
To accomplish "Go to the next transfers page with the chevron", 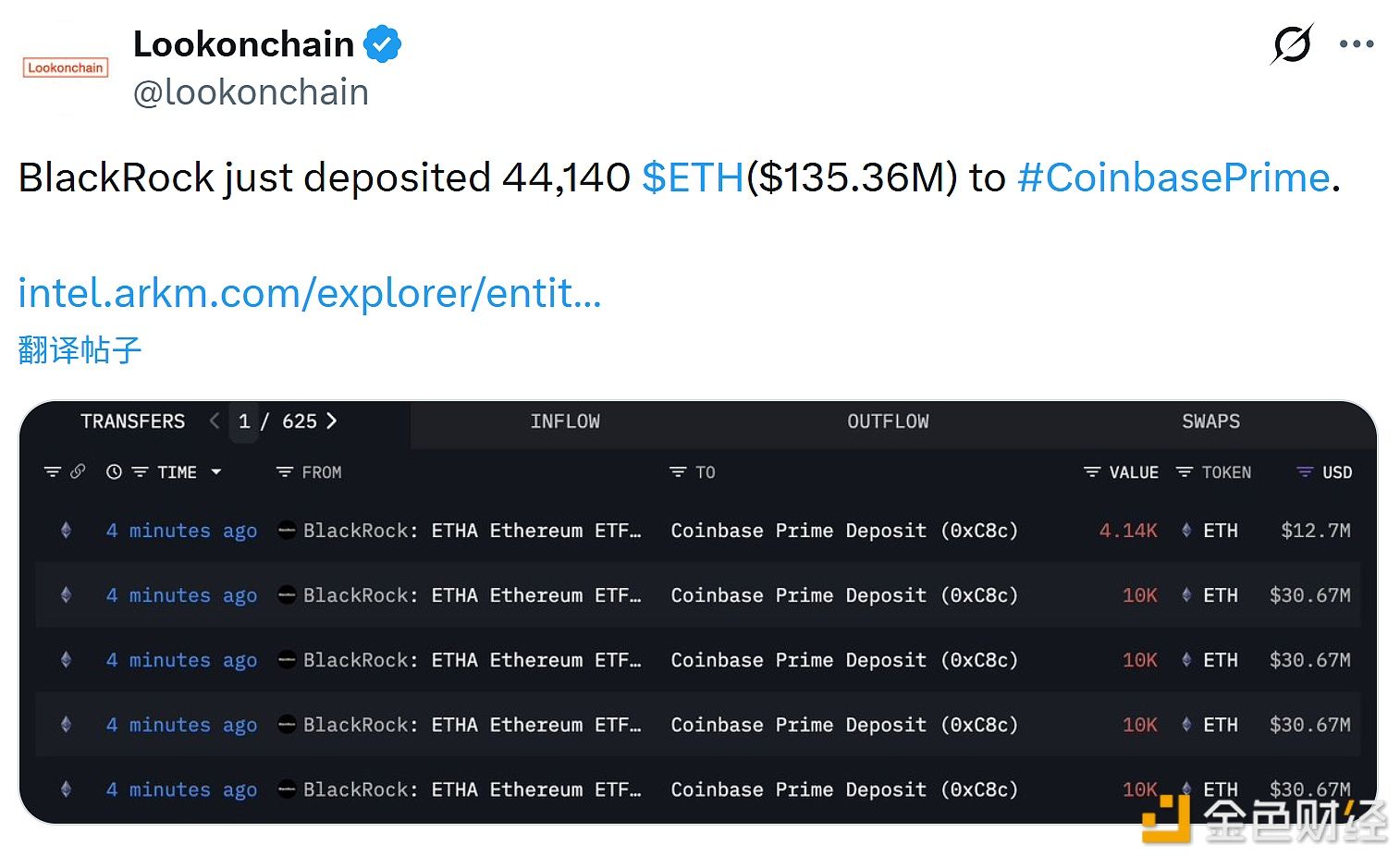I will (x=331, y=422).
